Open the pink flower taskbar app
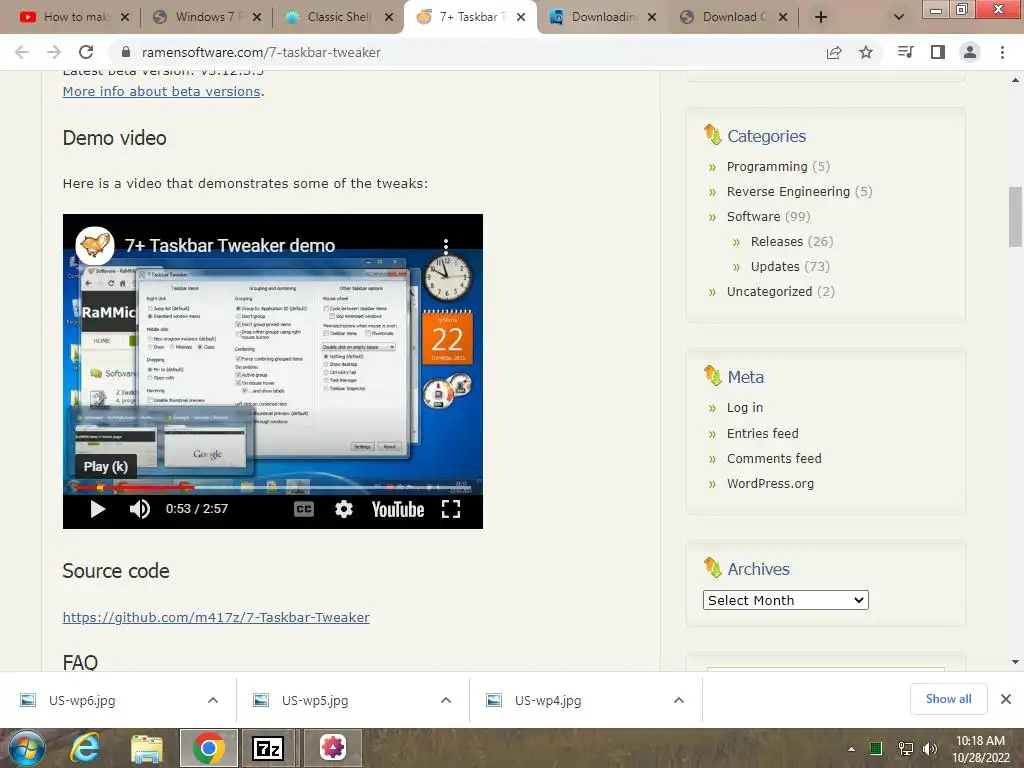1024x768 pixels. (x=333, y=748)
